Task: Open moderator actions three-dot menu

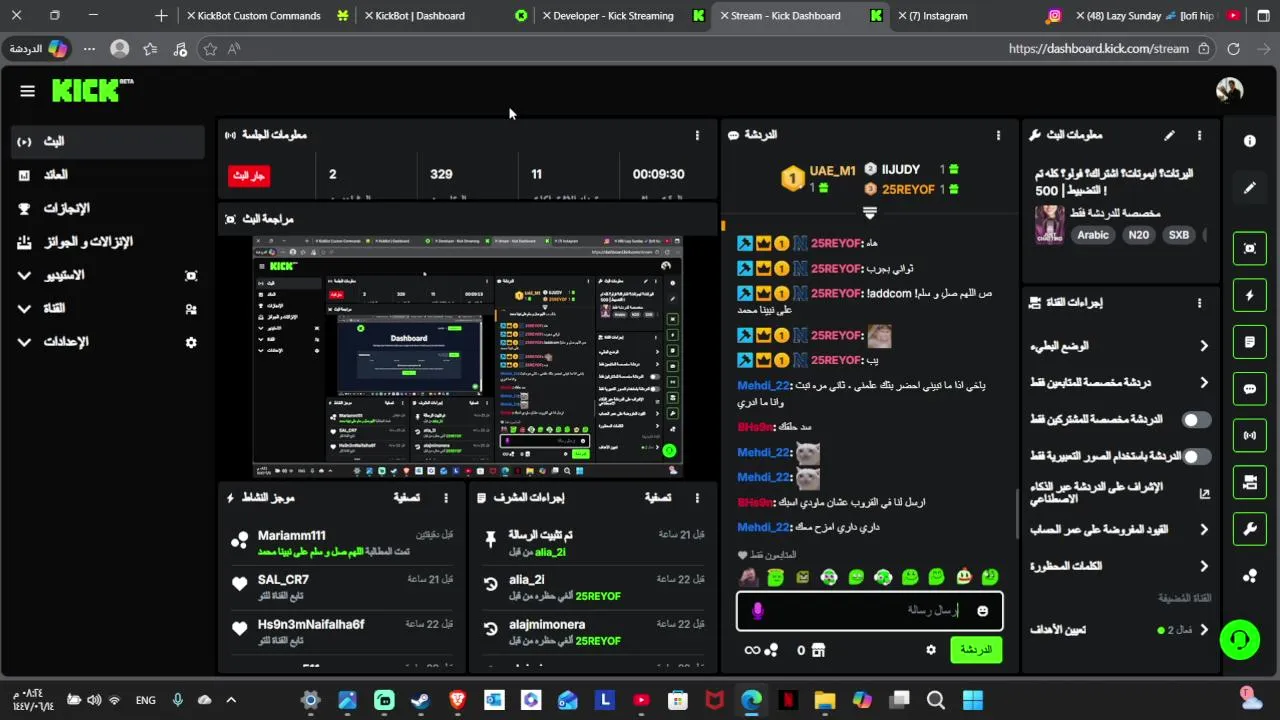Action: tap(697, 497)
